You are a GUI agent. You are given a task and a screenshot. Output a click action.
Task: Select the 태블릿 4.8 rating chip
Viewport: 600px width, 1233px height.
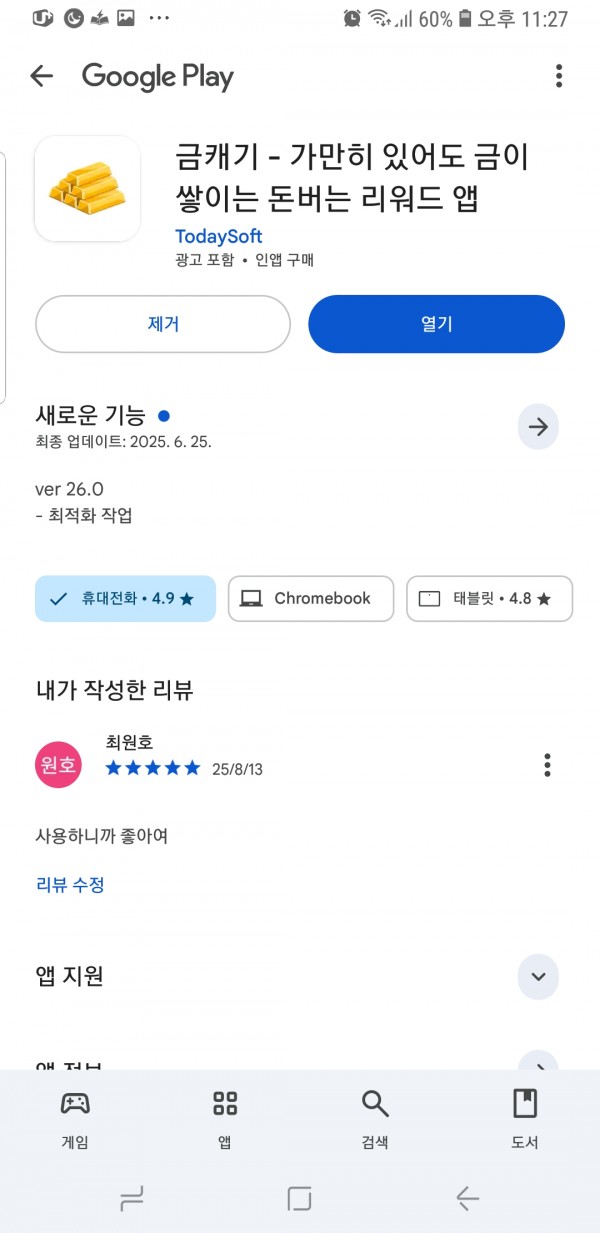tap(490, 599)
